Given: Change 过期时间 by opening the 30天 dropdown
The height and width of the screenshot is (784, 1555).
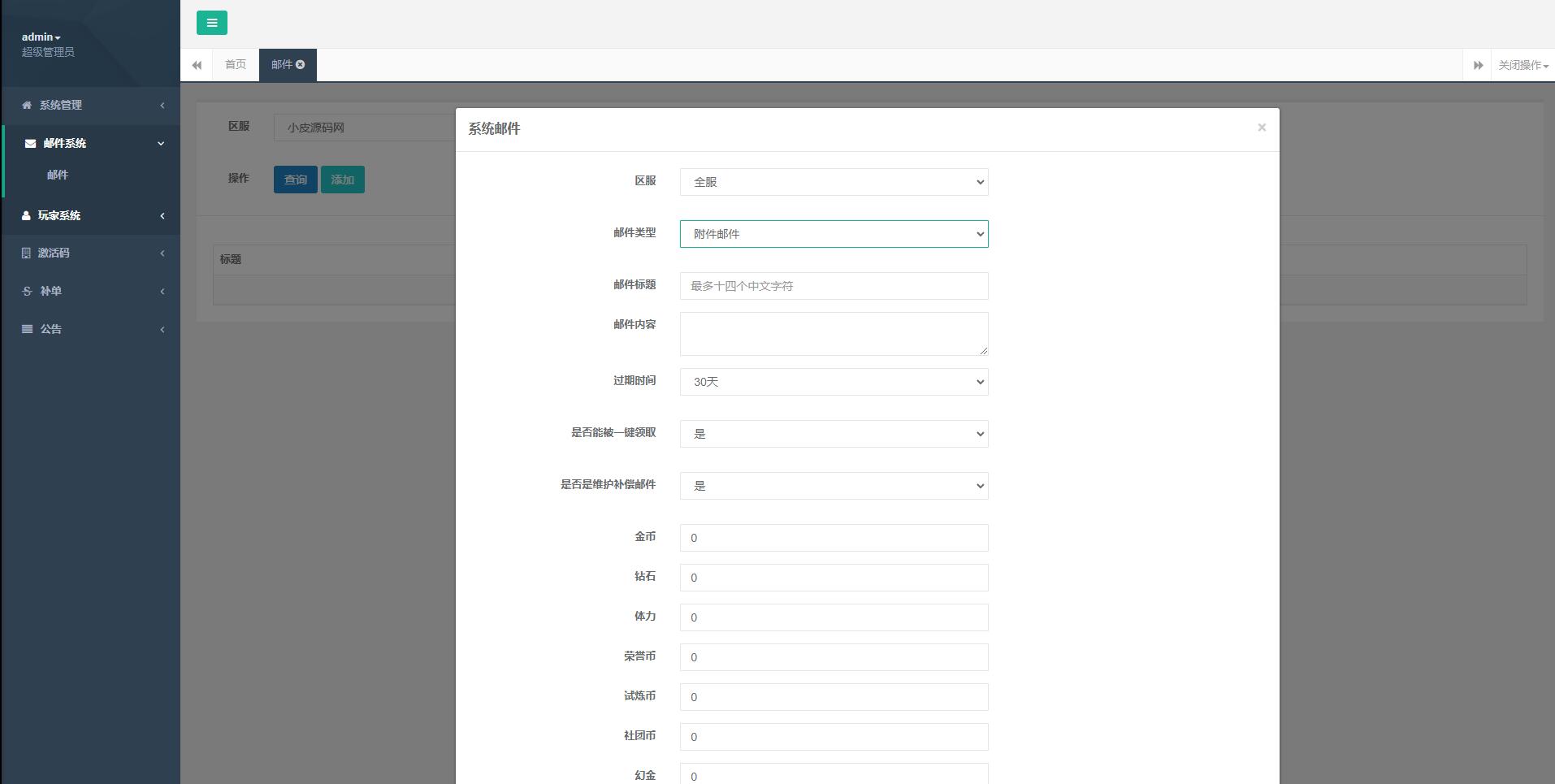Looking at the screenshot, I should tap(833, 382).
